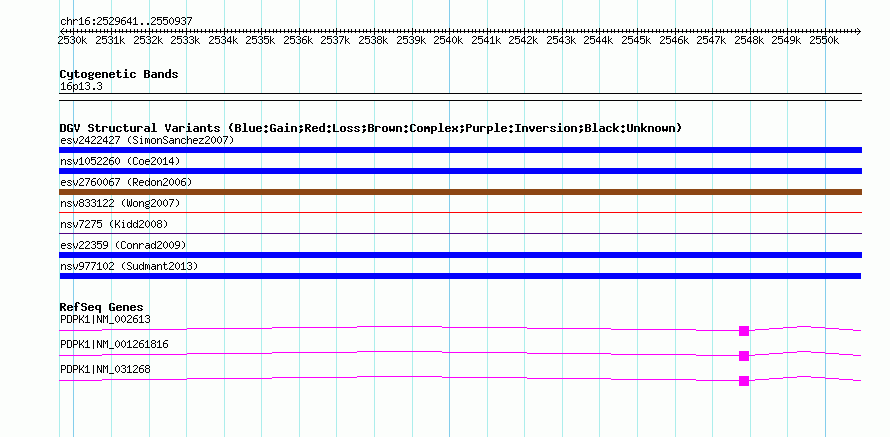Click the nsv1052260 (Coe2014) label
The image size is (890, 437).
tap(120, 161)
